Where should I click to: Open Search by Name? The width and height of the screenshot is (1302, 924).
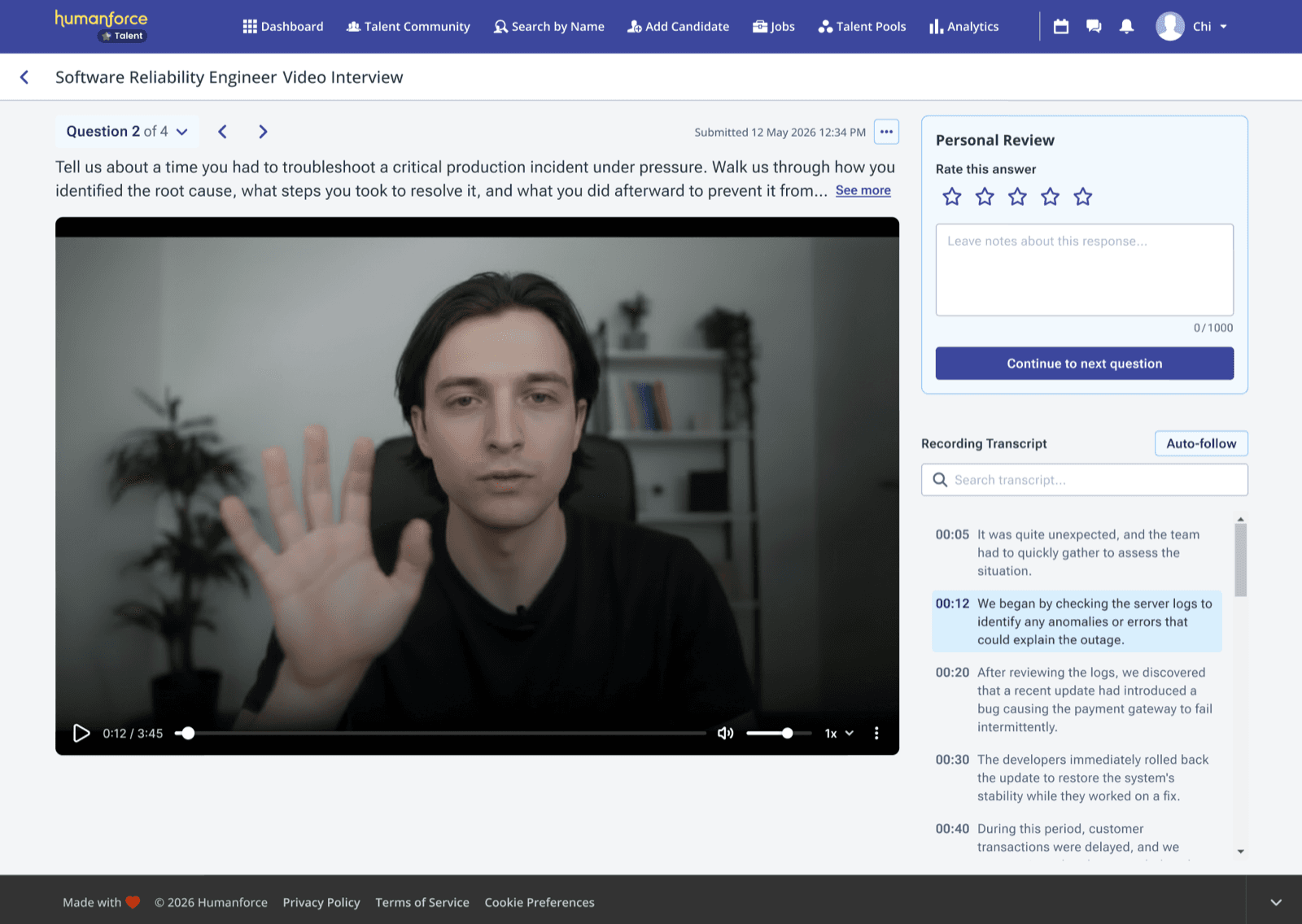pos(549,26)
